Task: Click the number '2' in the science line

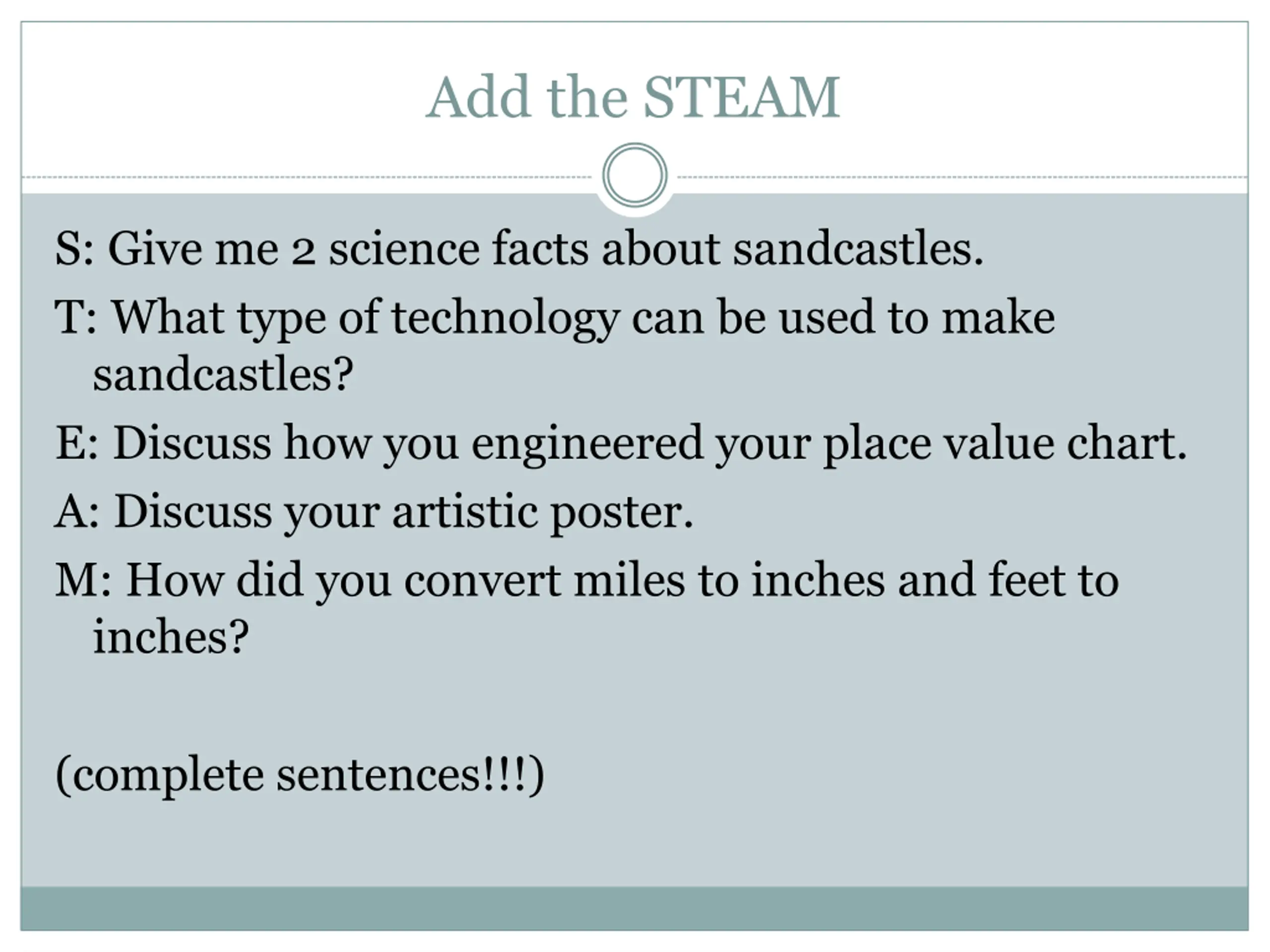Action: (304, 253)
